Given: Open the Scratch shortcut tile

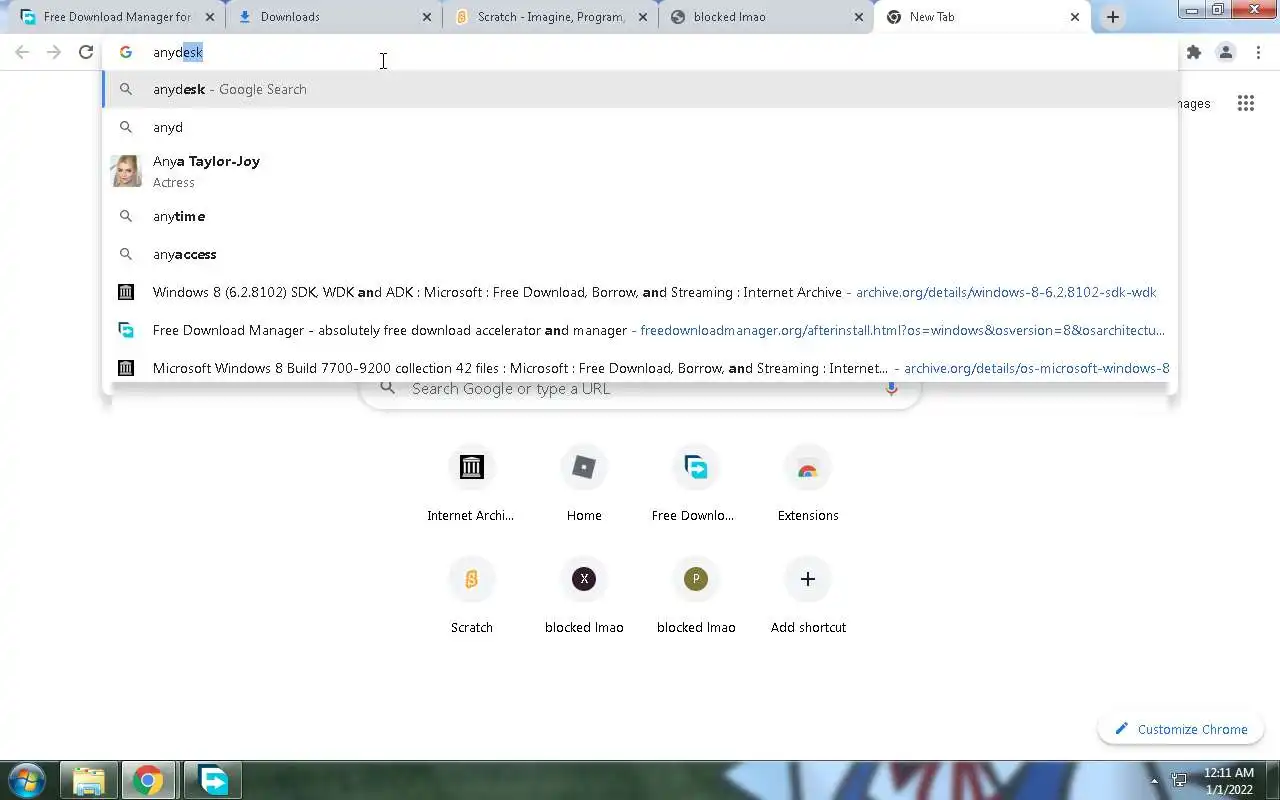Looking at the screenshot, I should (x=471, y=598).
